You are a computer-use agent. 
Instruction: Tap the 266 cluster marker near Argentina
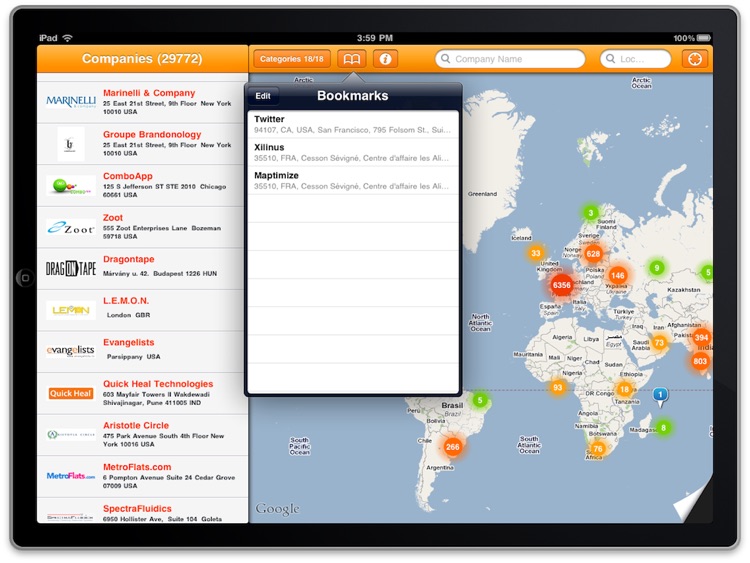[452, 447]
